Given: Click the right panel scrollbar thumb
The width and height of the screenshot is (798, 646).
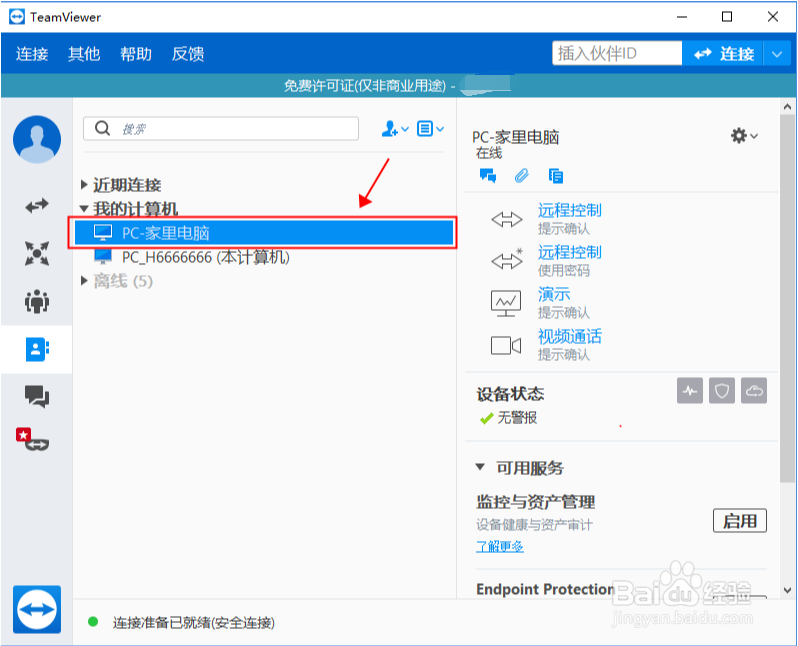Looking at the screenshot, I should point(787,298).
